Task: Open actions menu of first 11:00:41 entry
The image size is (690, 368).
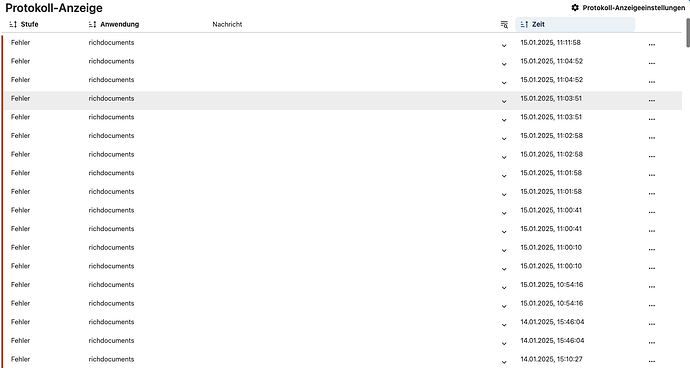Action: click(652, 212)
